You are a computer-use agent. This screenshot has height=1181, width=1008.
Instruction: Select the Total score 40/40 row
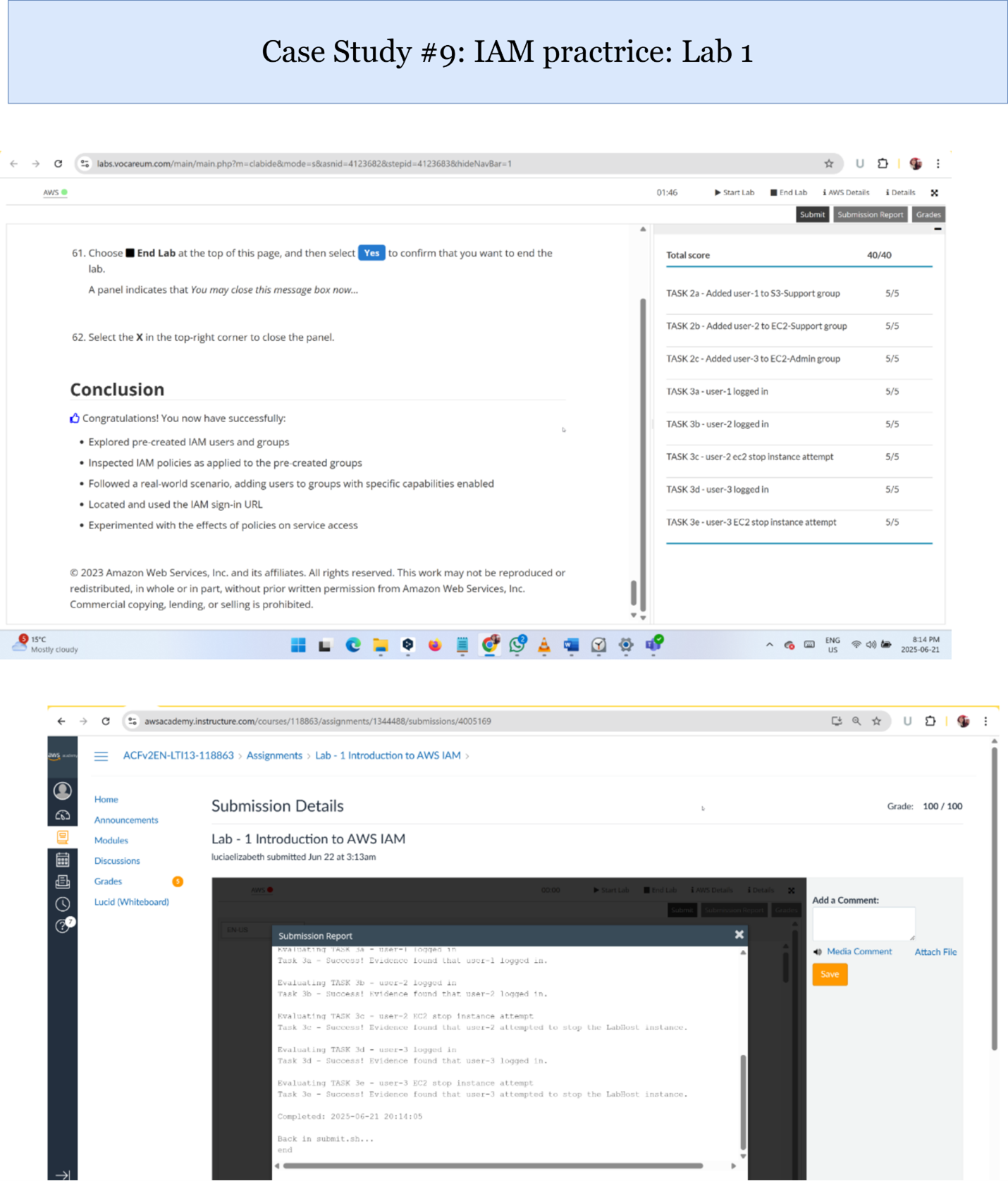pos(799,255)
